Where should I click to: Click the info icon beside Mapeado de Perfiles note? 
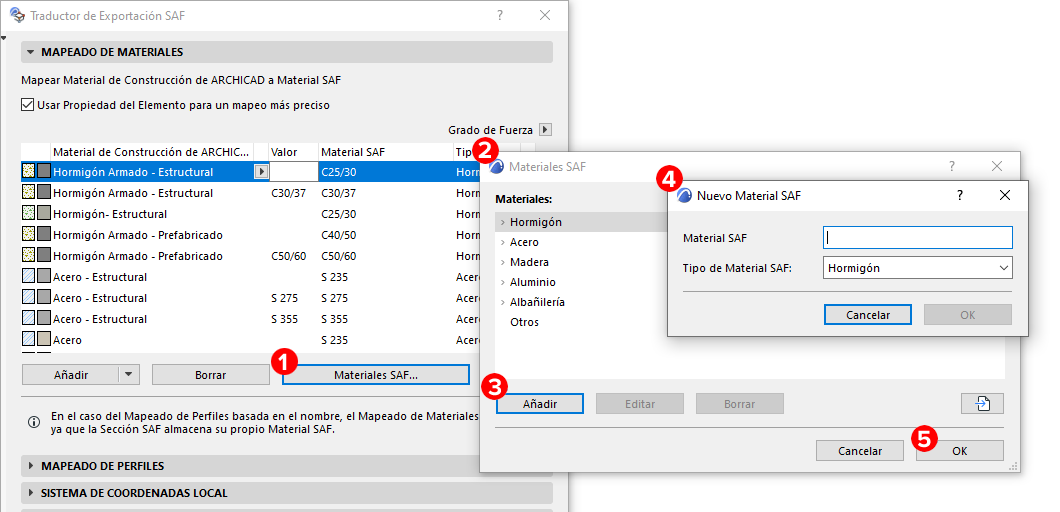tap(33, 422)
